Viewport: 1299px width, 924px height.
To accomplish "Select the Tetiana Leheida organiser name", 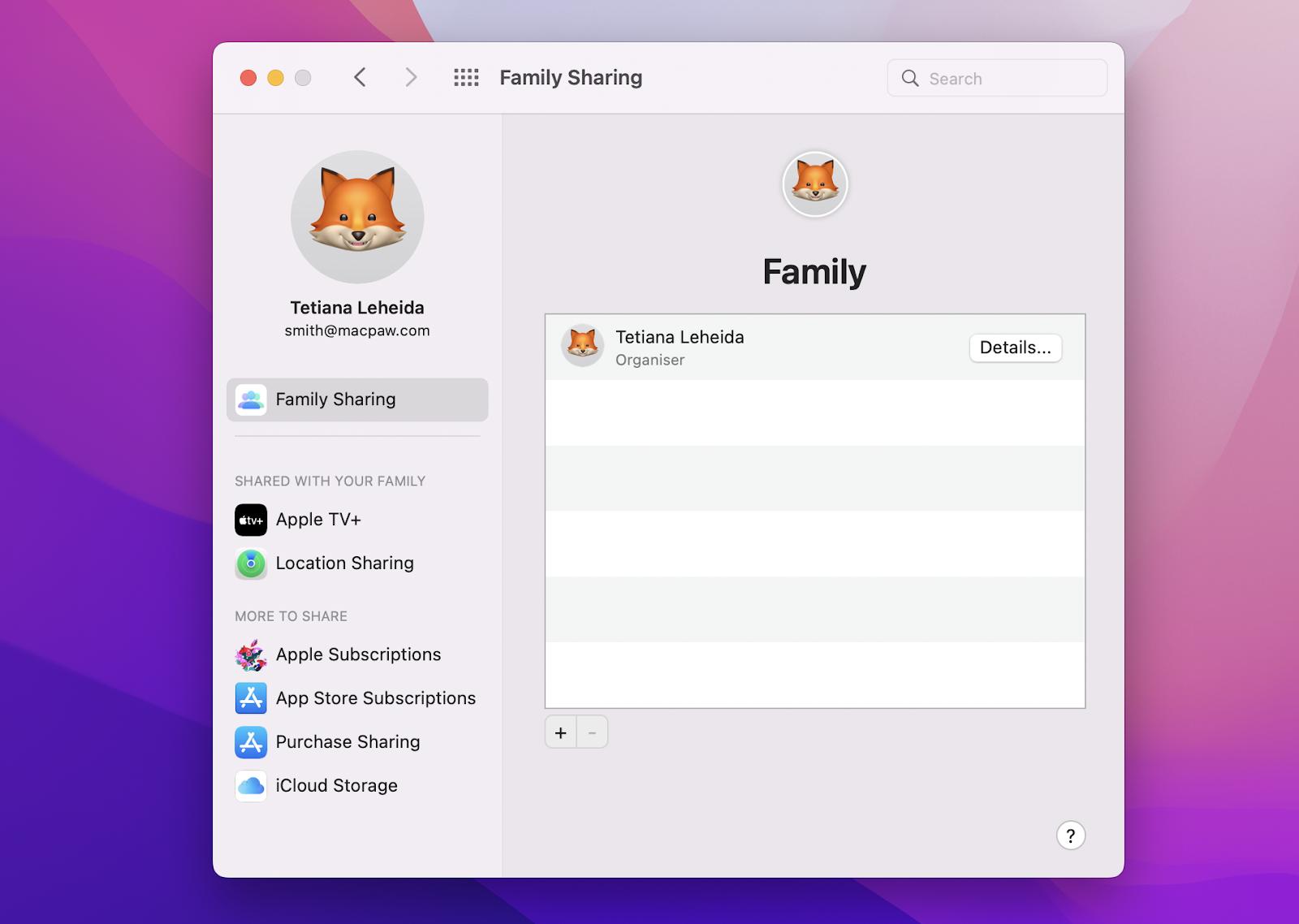I will pyautogui.click(x=680, y=337).
